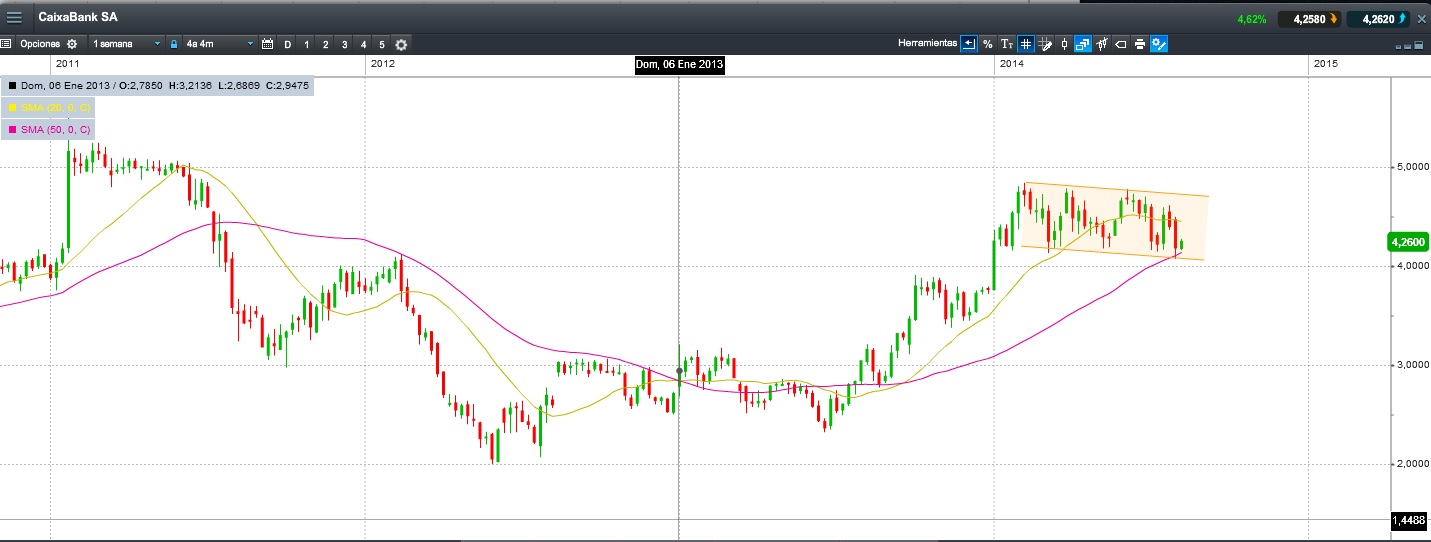Click the magenta SMA (50, 0, C) legend
Viewport: 1431px width, 542px height.
pos(49,129)
